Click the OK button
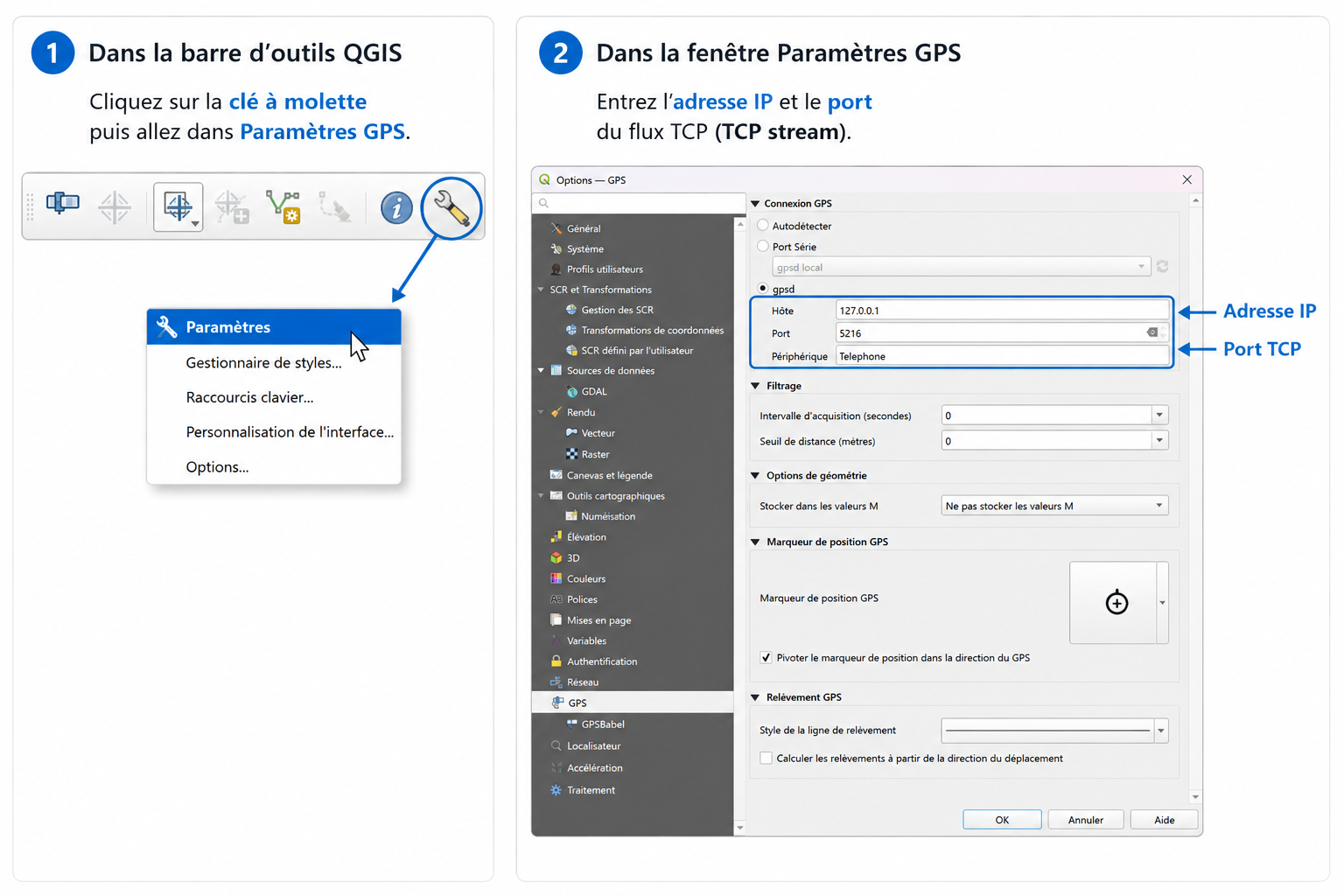Screen dimensions: 1344x896 point(1002,820)
